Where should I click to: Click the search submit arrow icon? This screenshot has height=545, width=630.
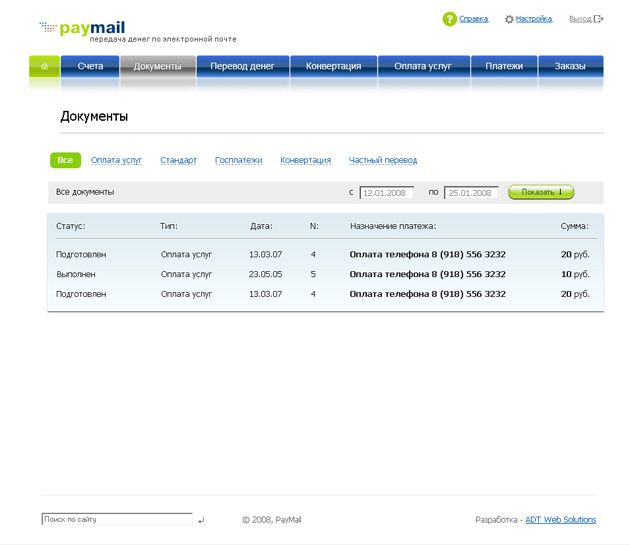[201, 520]
